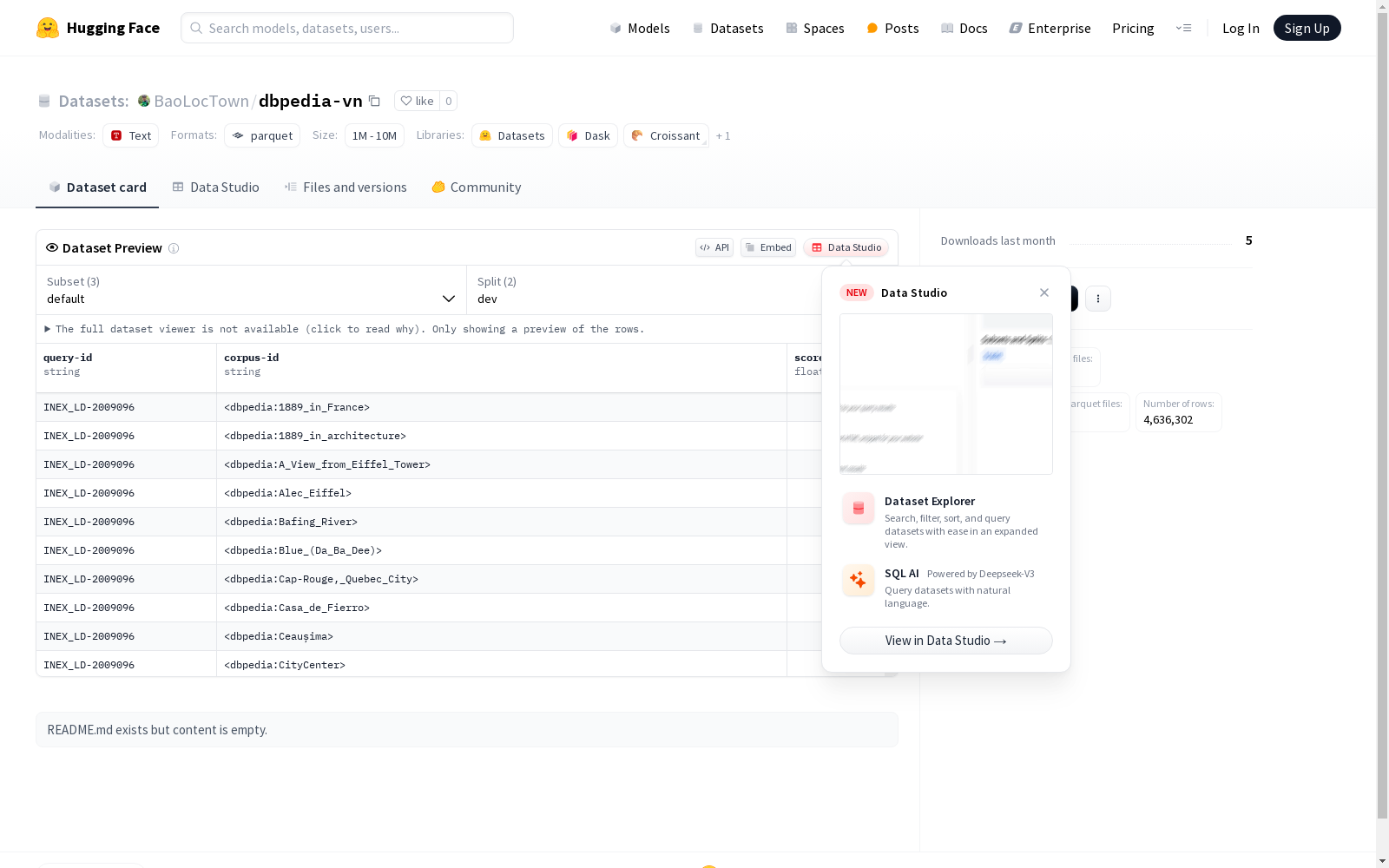Click the parquet format tag

(262, 135)
